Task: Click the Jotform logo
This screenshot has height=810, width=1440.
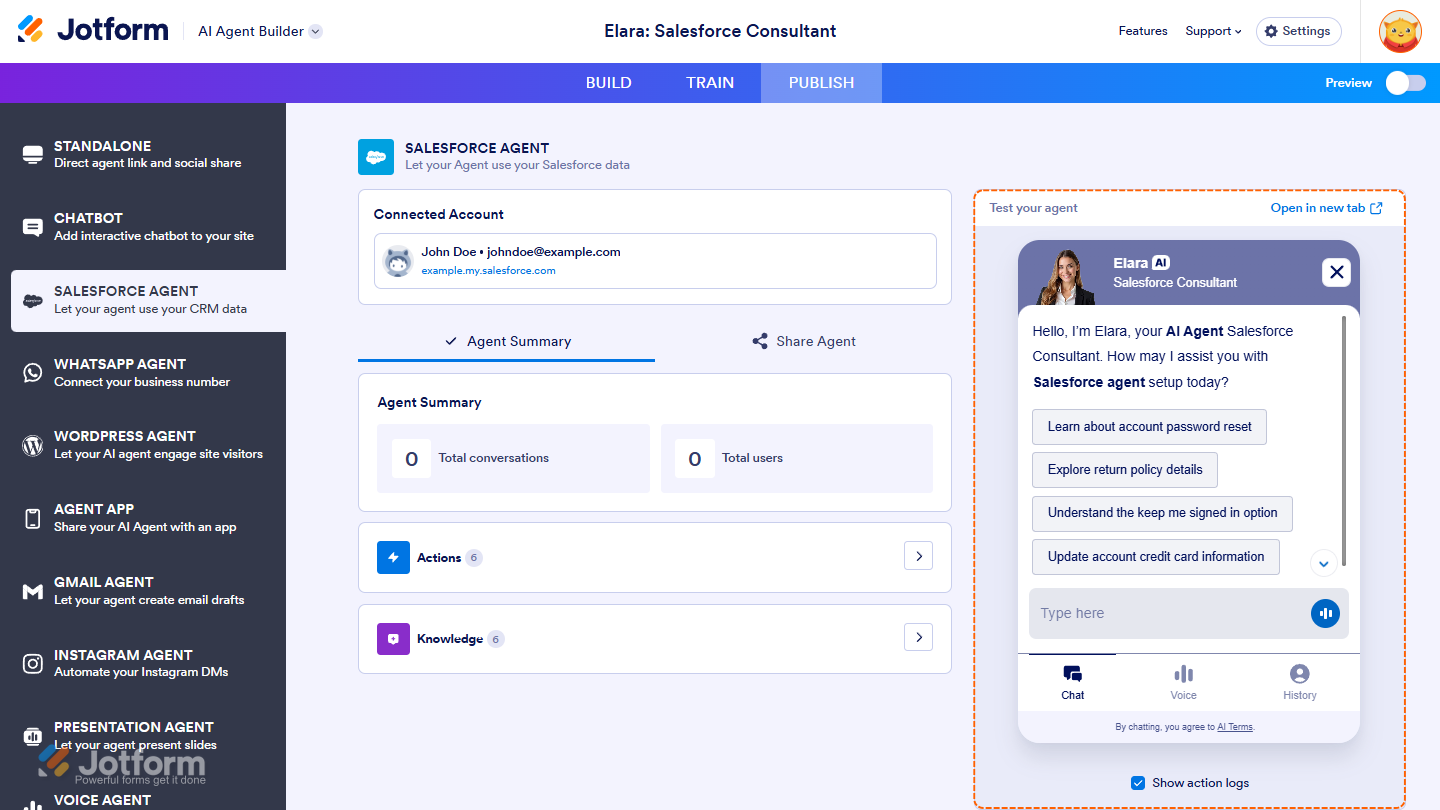Action: (92, 30)
